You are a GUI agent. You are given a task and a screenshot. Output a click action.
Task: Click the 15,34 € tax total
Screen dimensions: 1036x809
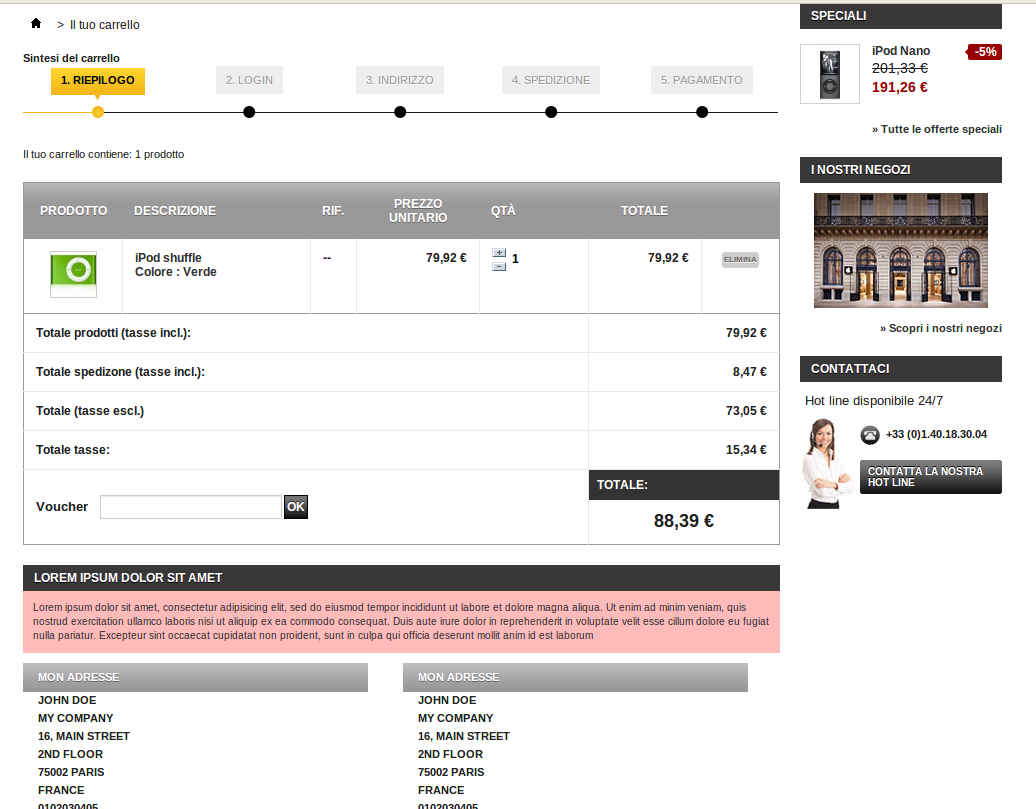tap(746, 450)
